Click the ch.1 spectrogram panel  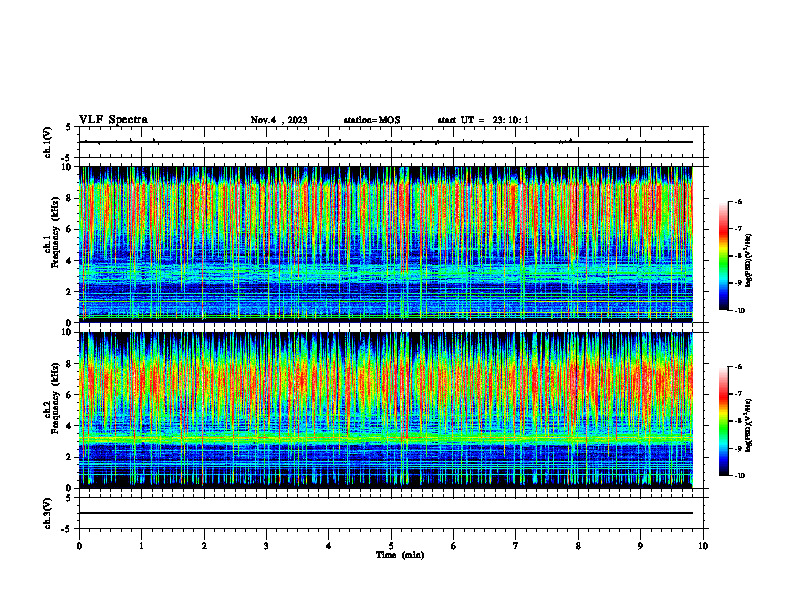(x=386, y=244)
